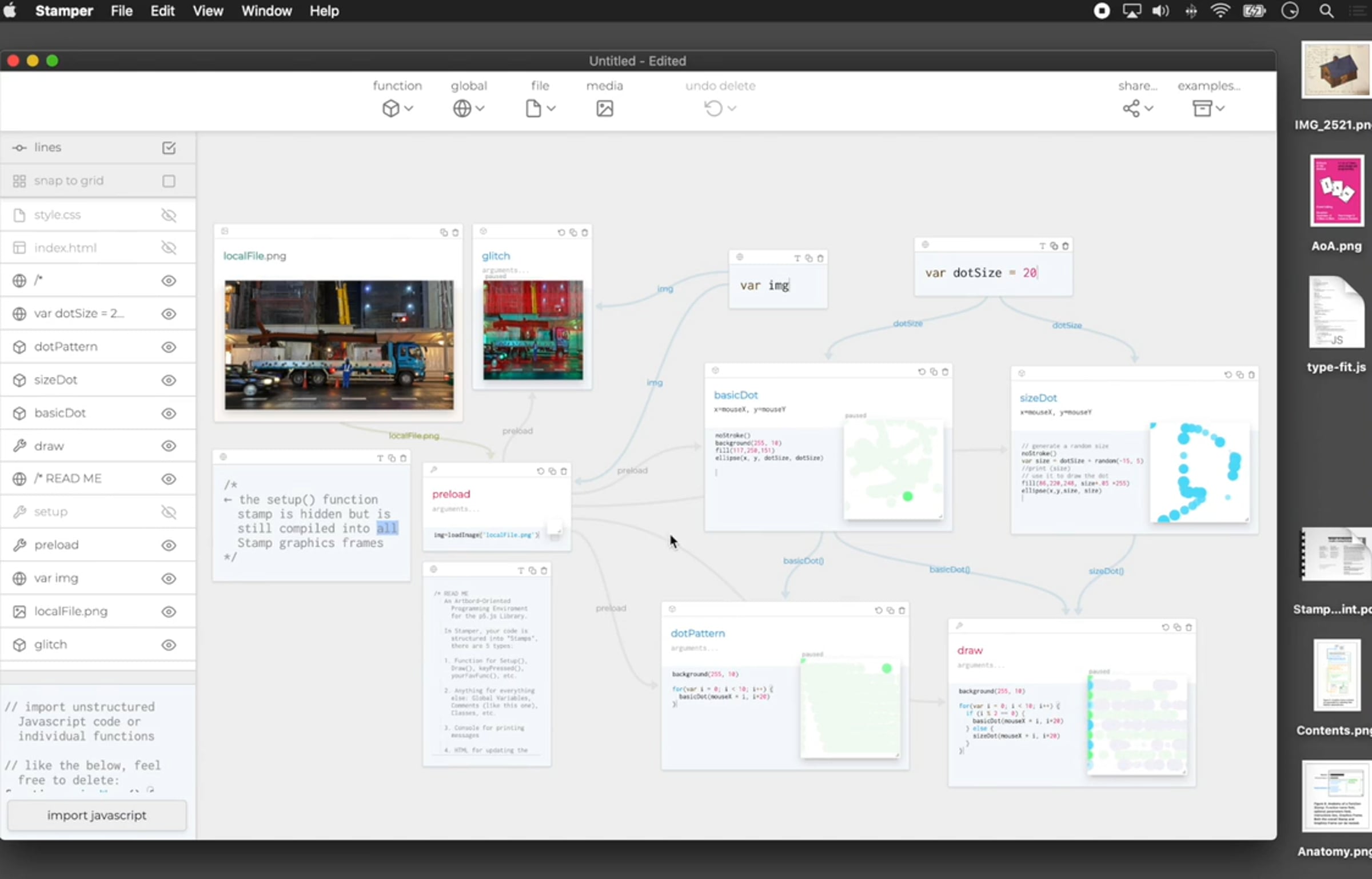Click the function cube icon in toolbar
Image resolution: width=1372 pixels, height=879 pixels.
click(x=391, y=108)
